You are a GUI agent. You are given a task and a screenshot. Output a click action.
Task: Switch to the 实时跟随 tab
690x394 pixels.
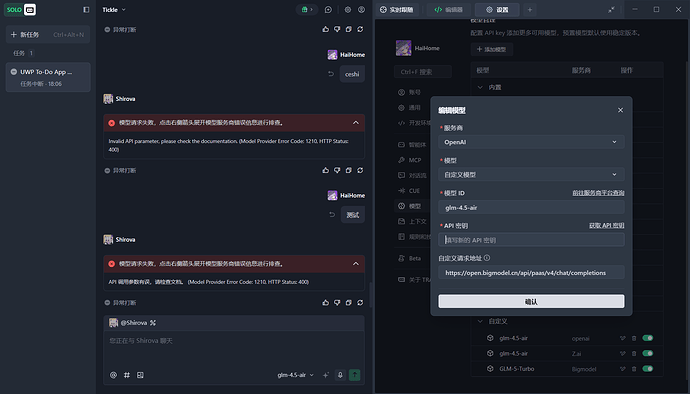coord(396,10)
